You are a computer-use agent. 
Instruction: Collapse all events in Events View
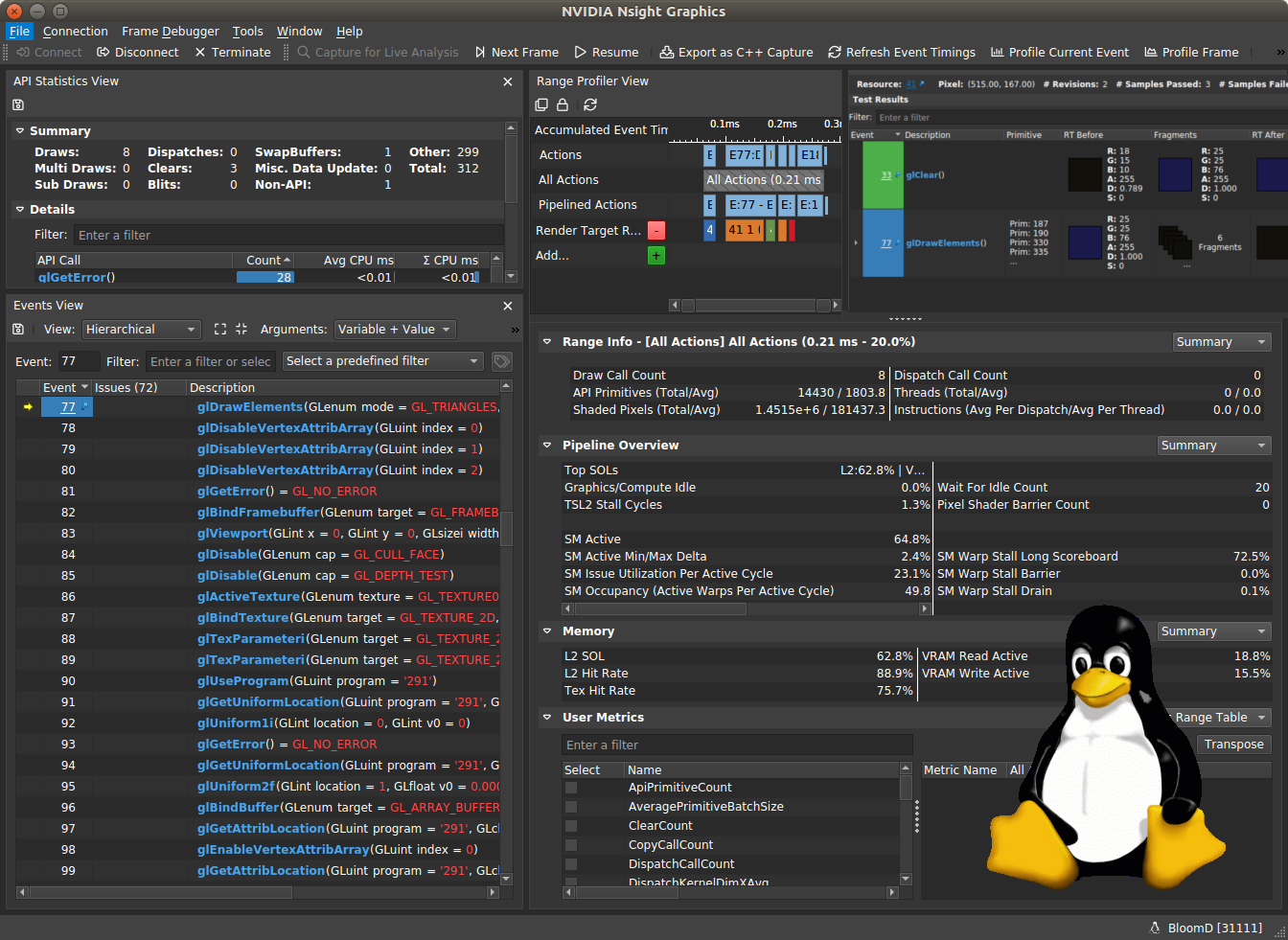point(241,329)
